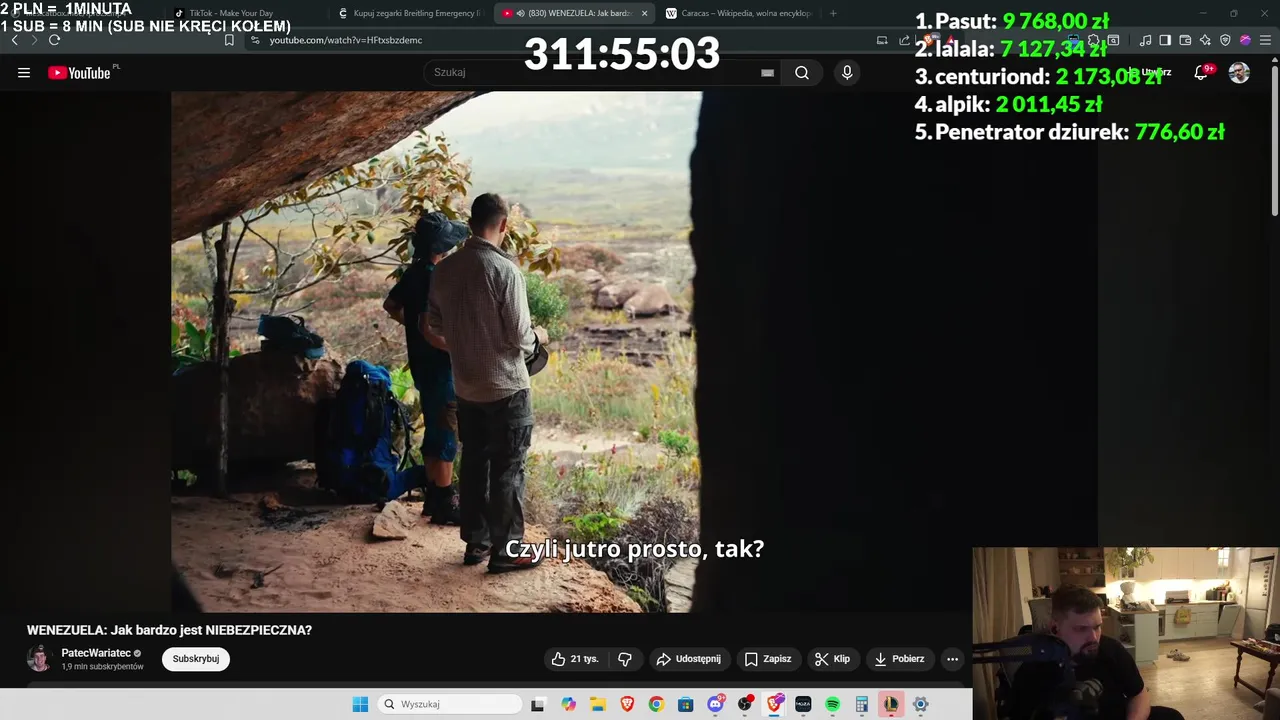Open Discord from the taskbar

(715, 704)
